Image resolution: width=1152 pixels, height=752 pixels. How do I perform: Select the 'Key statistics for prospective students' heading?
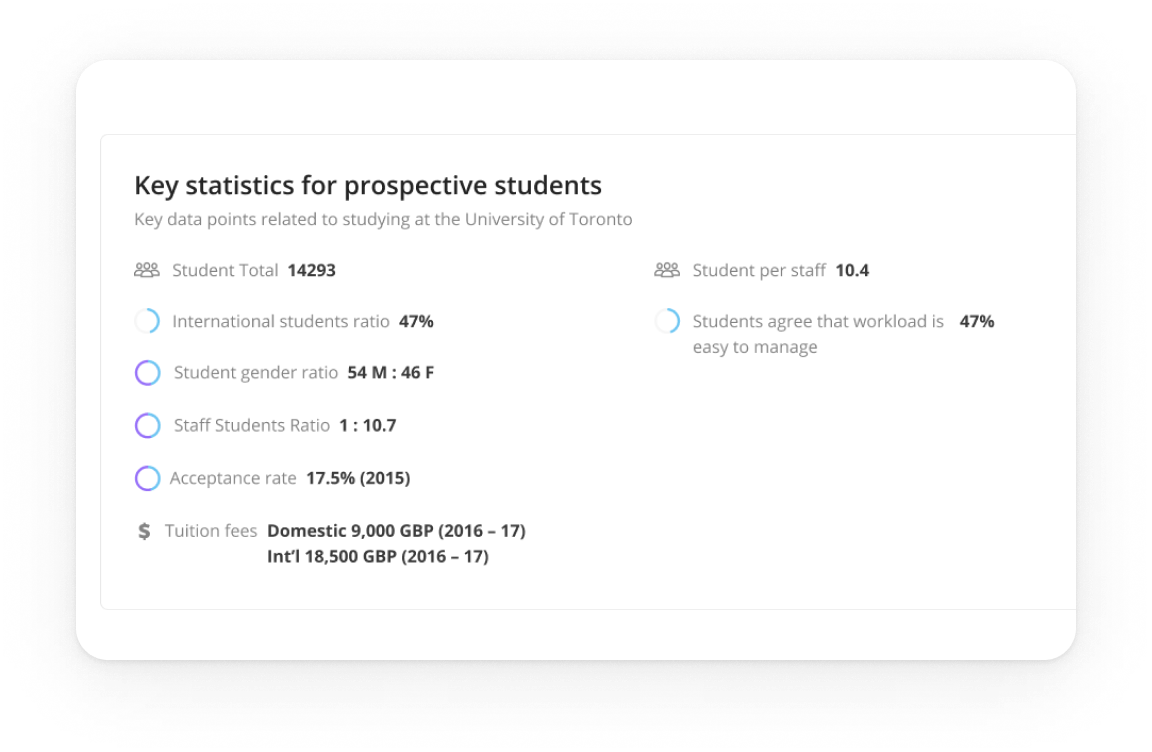click(368, 185)
